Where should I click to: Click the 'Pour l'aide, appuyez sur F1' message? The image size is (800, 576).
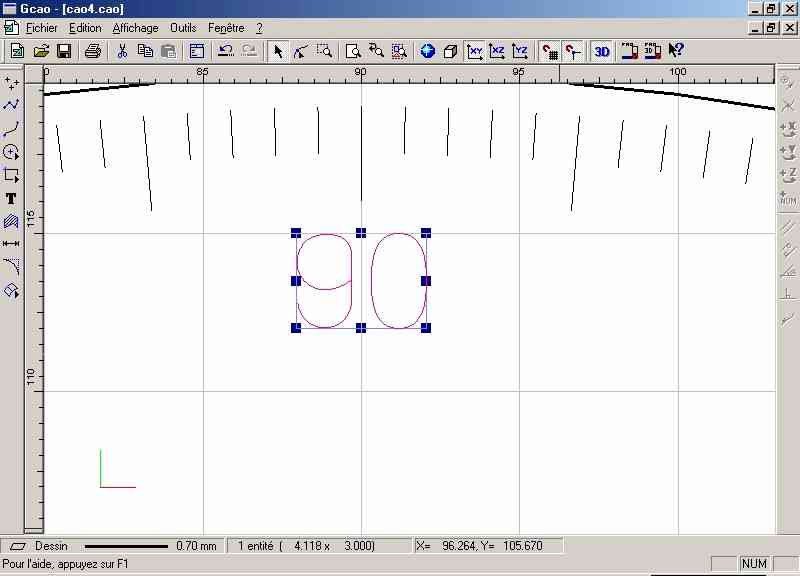pos(66,564)
